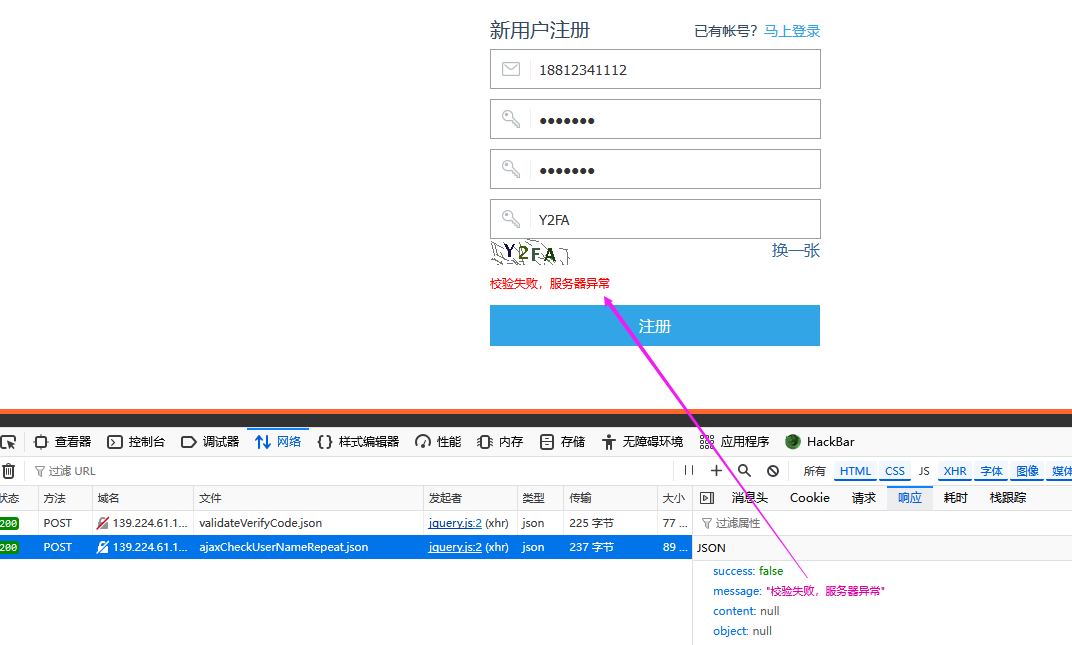Open the Cookie tab in request details
Screen dimensions: 1072x645
809,498
